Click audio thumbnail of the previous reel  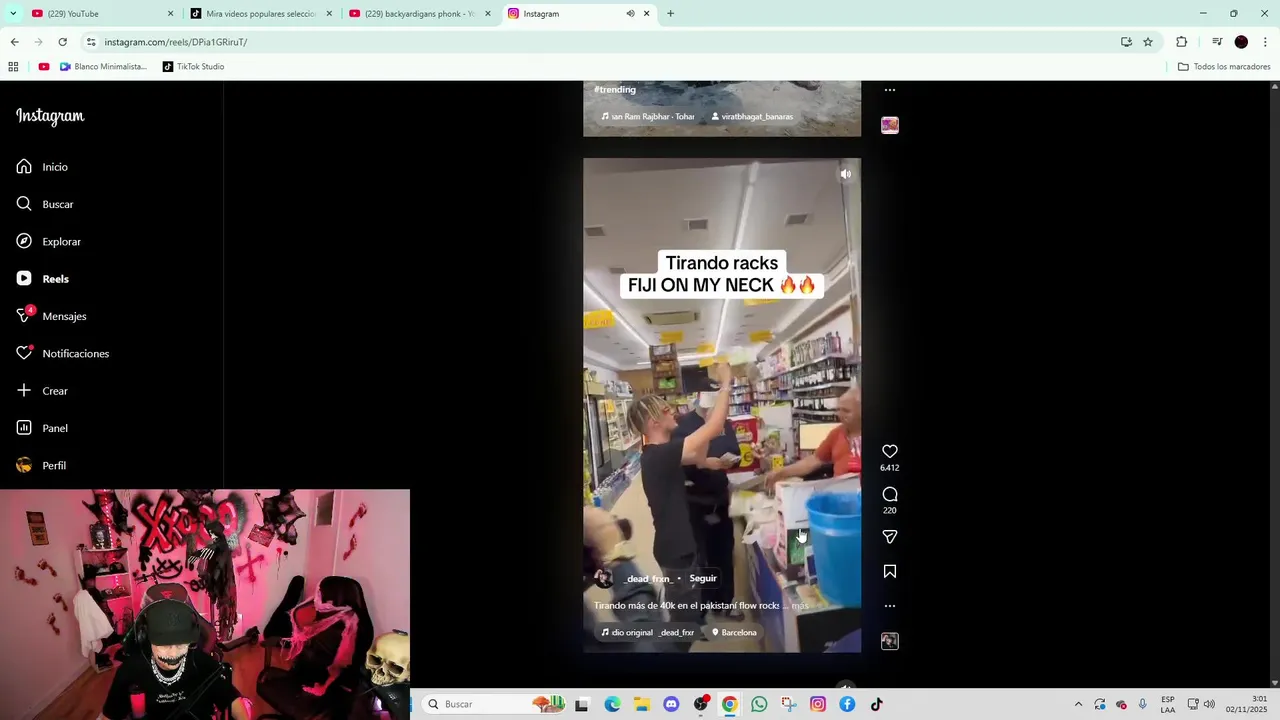889,125
